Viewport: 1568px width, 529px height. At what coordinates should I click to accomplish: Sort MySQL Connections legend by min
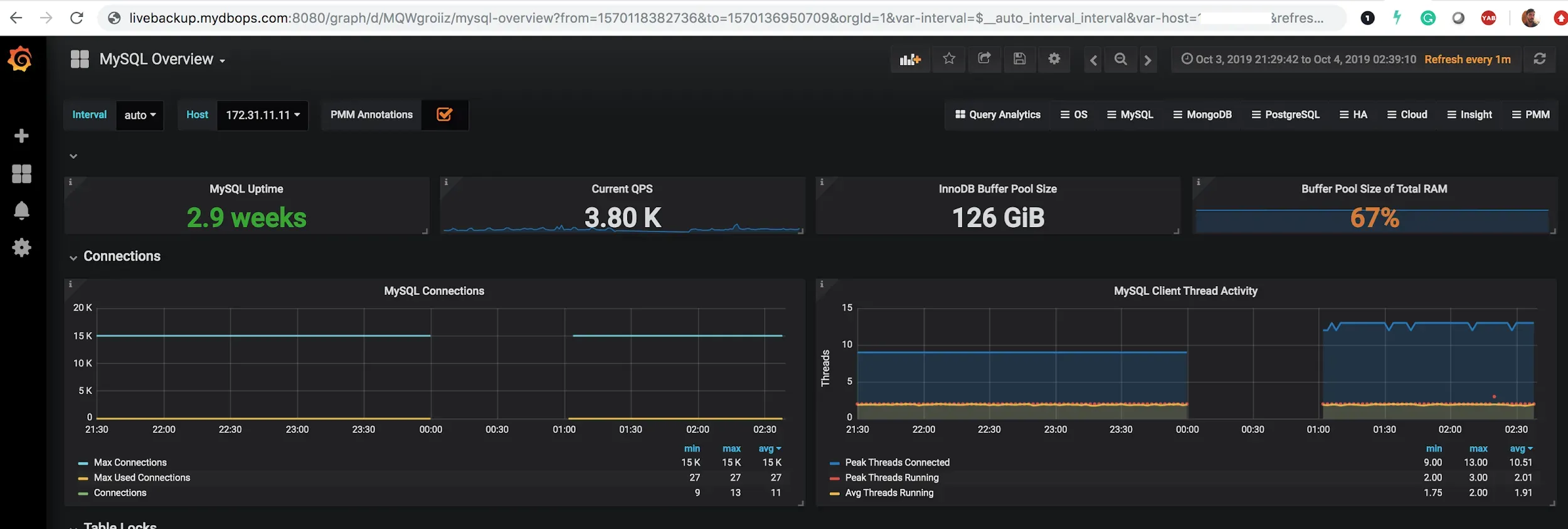(692, 449)
